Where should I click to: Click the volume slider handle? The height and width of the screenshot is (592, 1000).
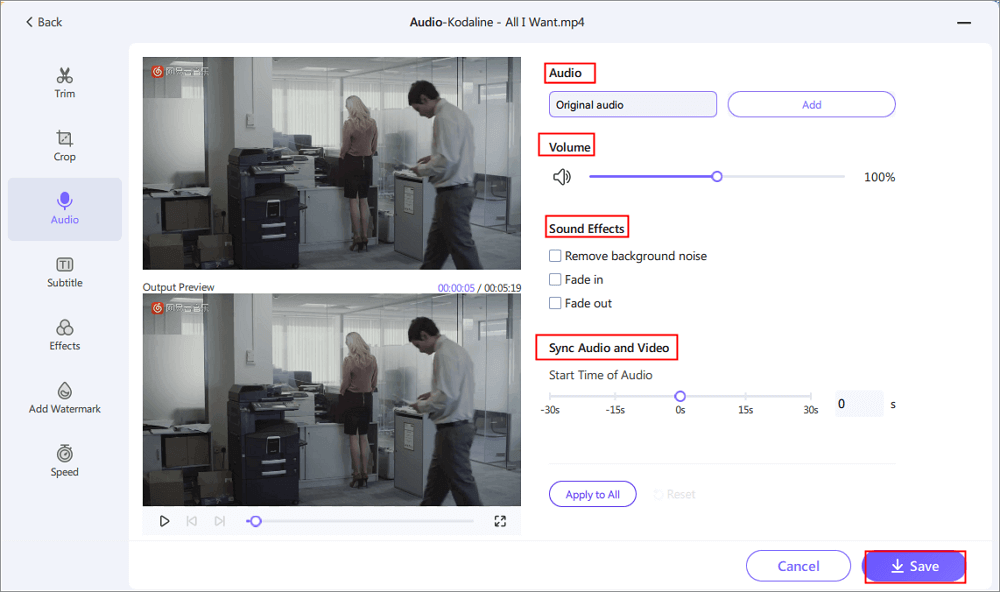click(x=717, y=177)
